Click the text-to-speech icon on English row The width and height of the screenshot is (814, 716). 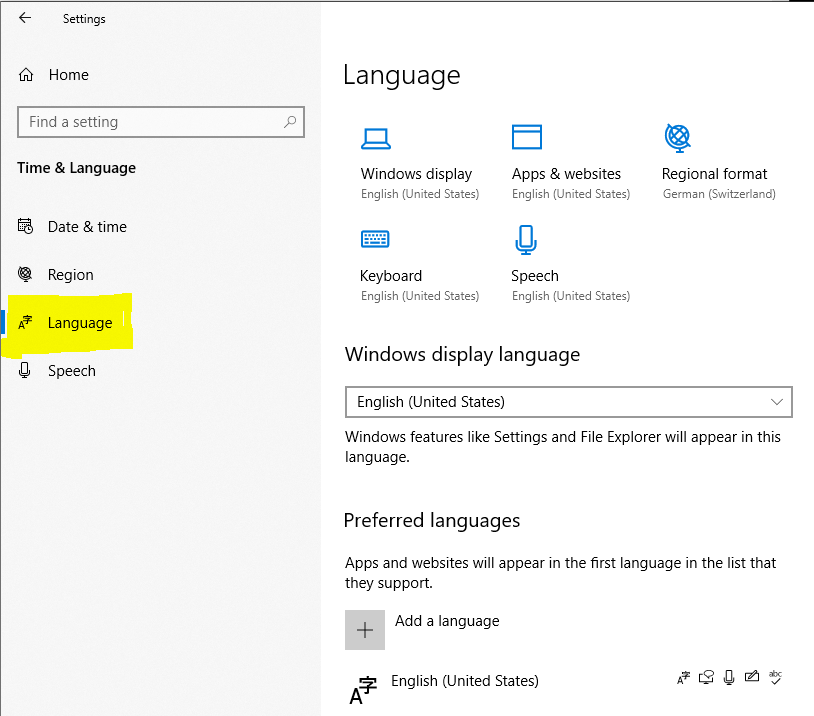pos(706,677)
